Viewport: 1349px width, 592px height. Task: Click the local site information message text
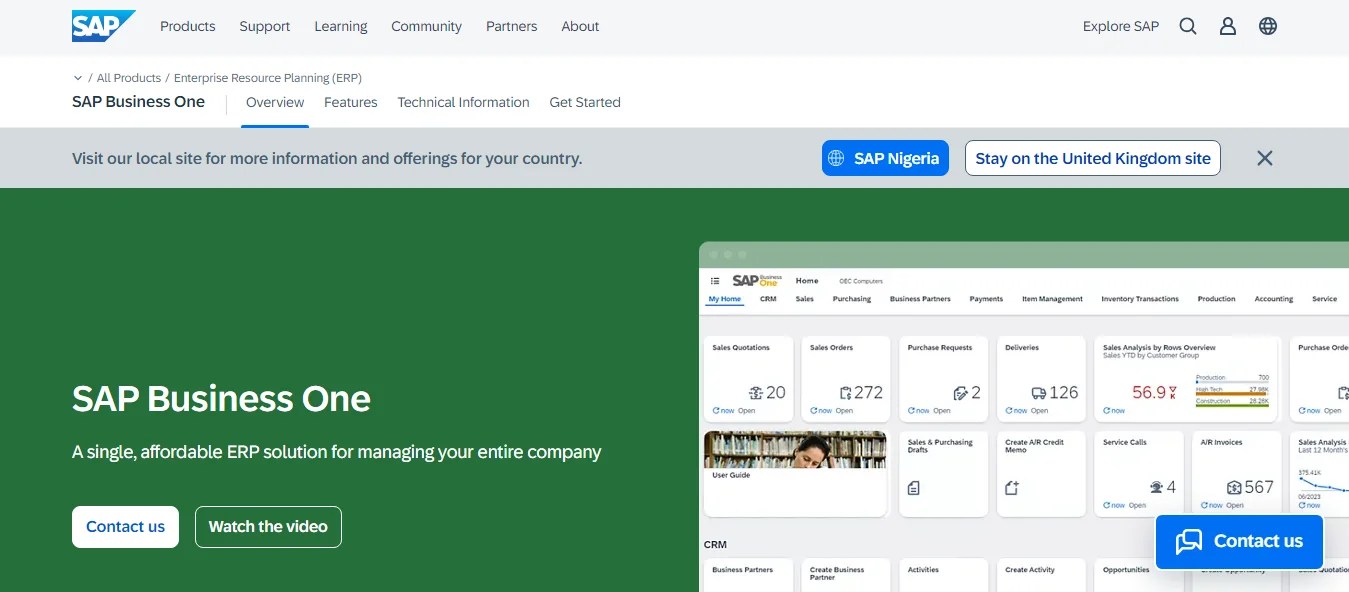[327, 158]
